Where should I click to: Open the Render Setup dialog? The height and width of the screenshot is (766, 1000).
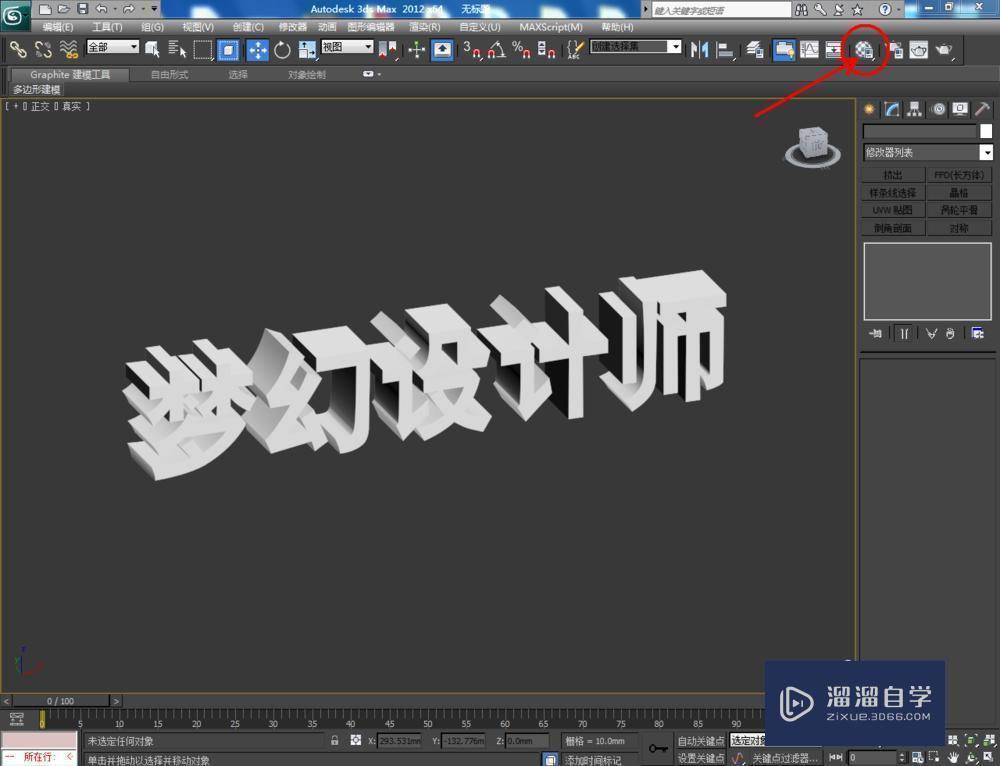coord(896,49)
